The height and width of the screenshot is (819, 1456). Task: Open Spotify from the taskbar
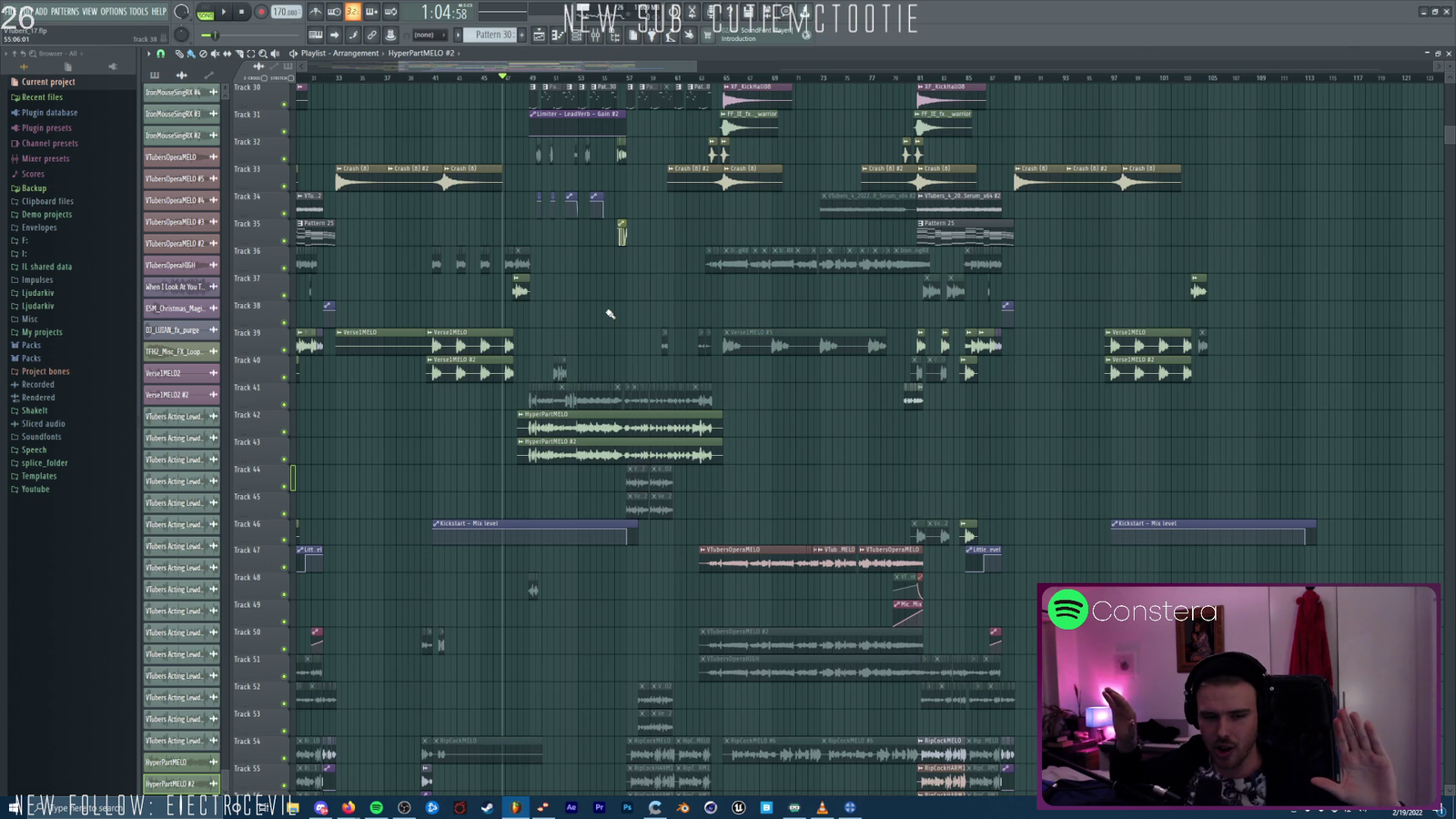[376, 807]
